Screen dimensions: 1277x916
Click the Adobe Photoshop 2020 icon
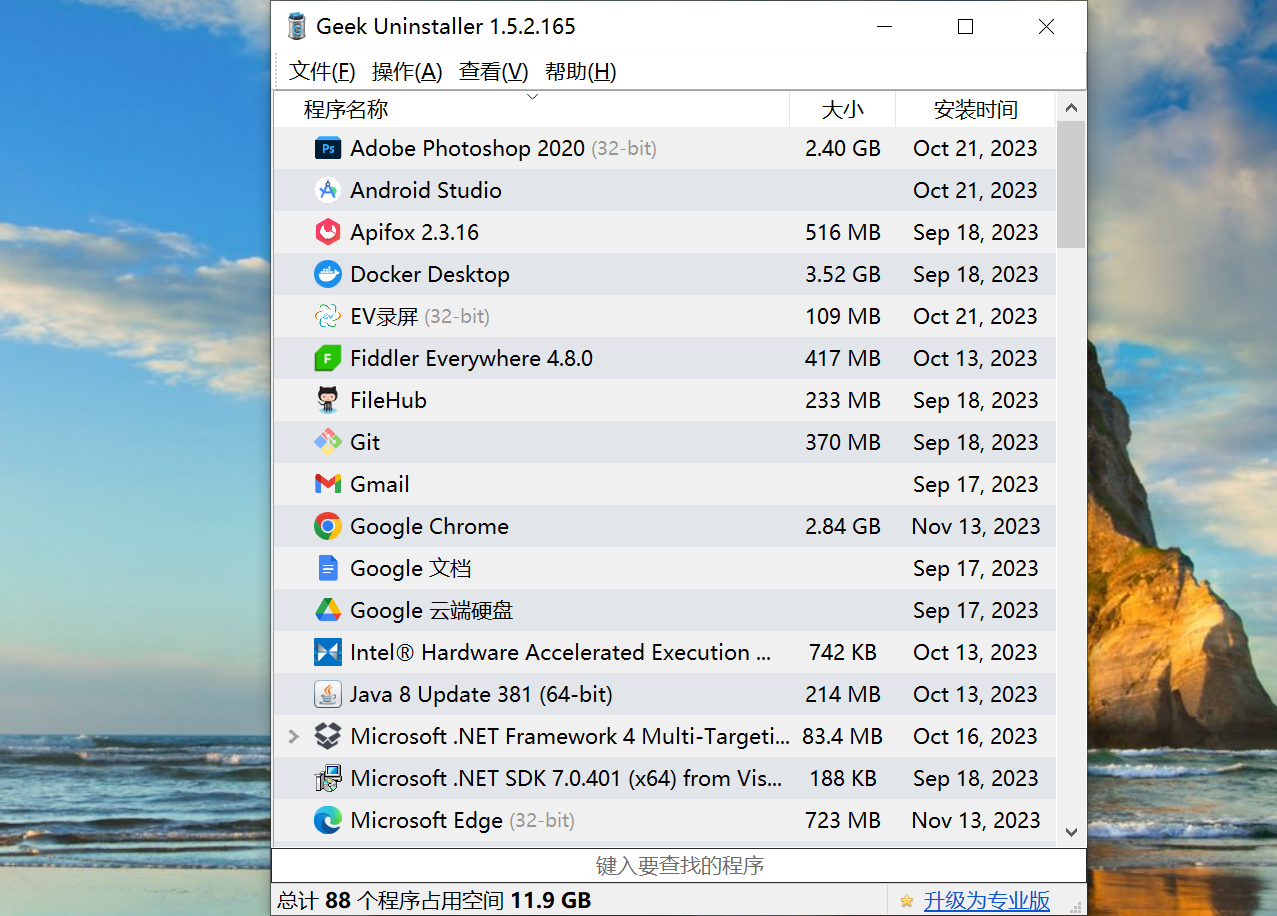pos(328,148)
